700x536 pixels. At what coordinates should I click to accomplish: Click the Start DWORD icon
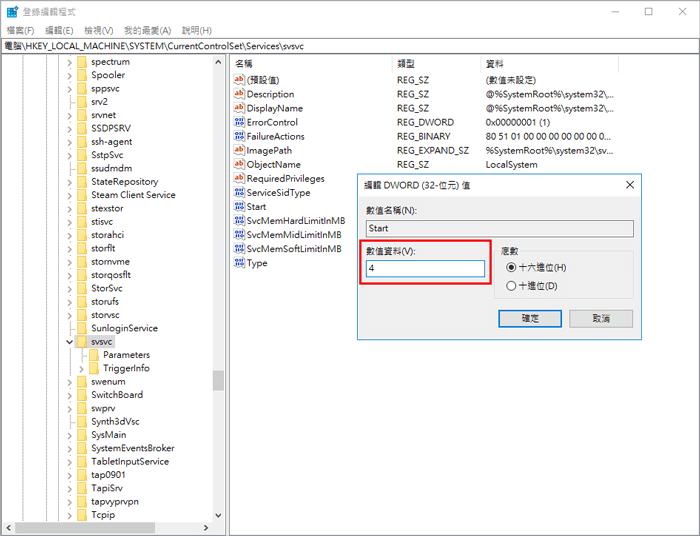pos(239,206)
